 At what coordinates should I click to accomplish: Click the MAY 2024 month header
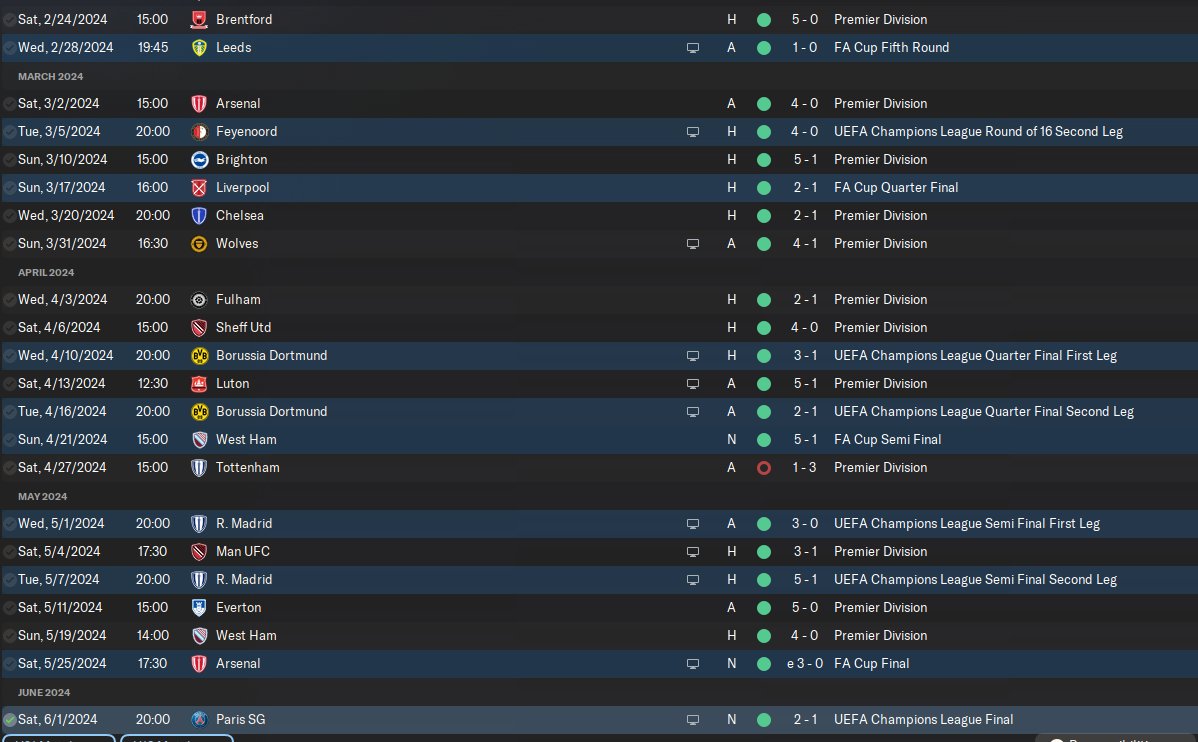[x=43, y=497]
